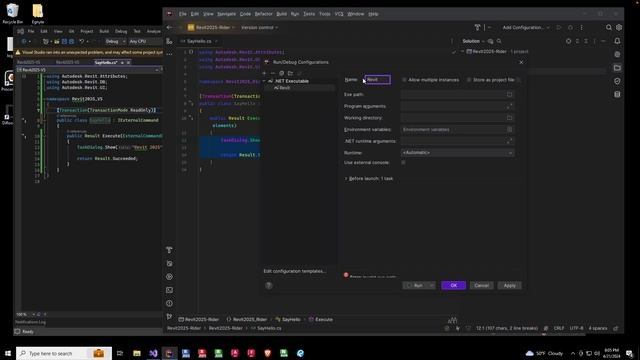Click Apply in Run/Debug Configurations
Image resolution: width=640 pixels, height=360 pixels.
click(509, 285)
